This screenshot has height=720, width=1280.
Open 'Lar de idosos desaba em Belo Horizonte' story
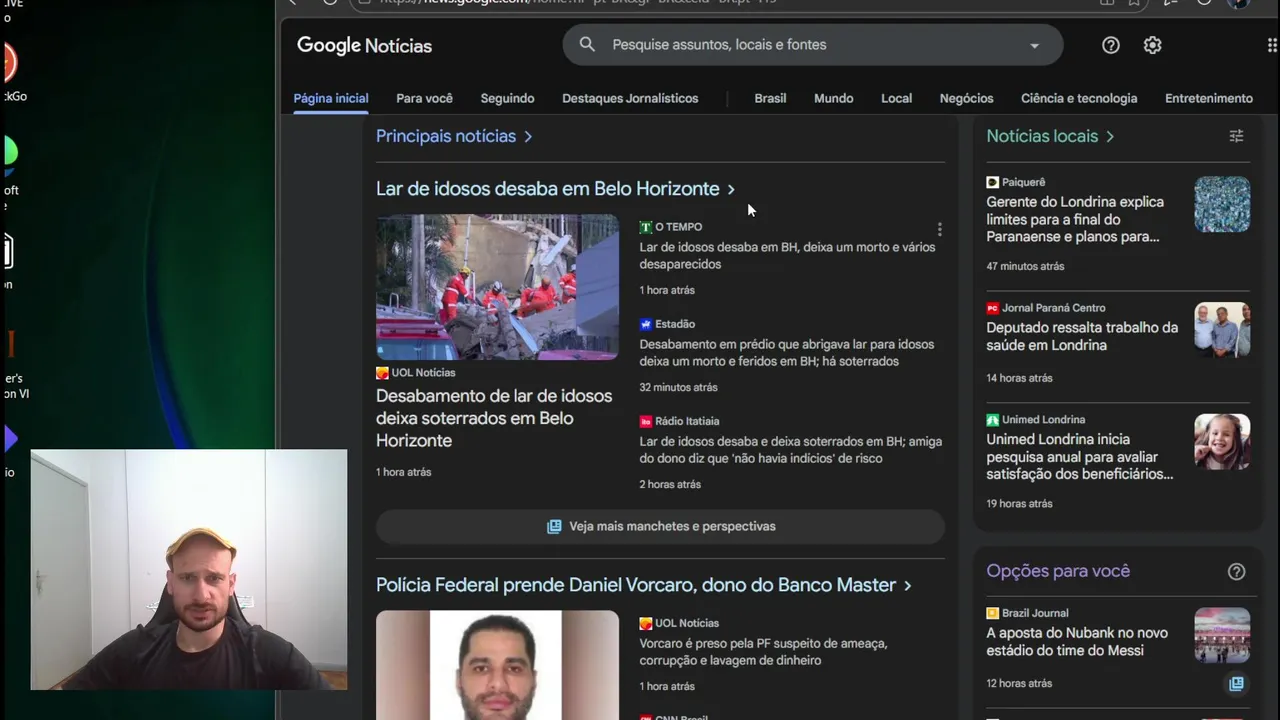[555, 189]
